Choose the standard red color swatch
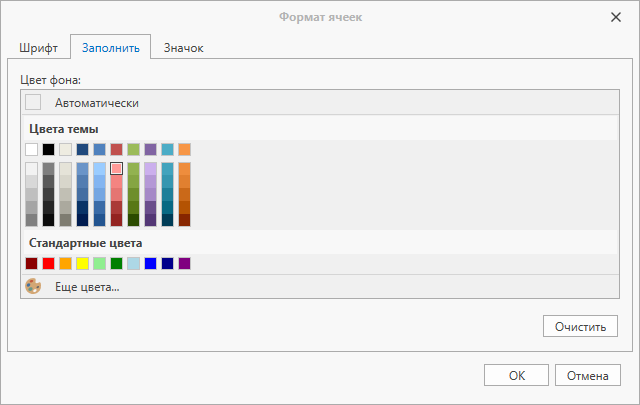Screen dimensions: 640x405 click(49, 263)
